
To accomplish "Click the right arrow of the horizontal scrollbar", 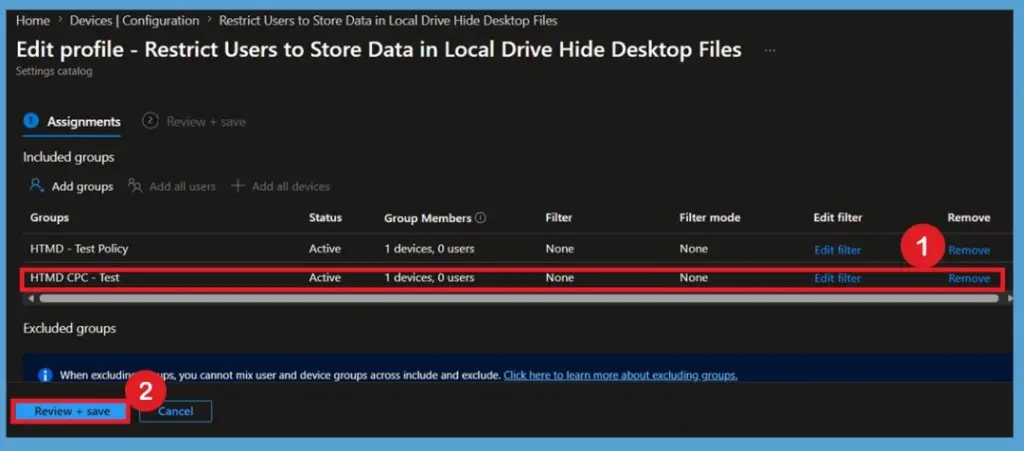I will pos(1010,298).
